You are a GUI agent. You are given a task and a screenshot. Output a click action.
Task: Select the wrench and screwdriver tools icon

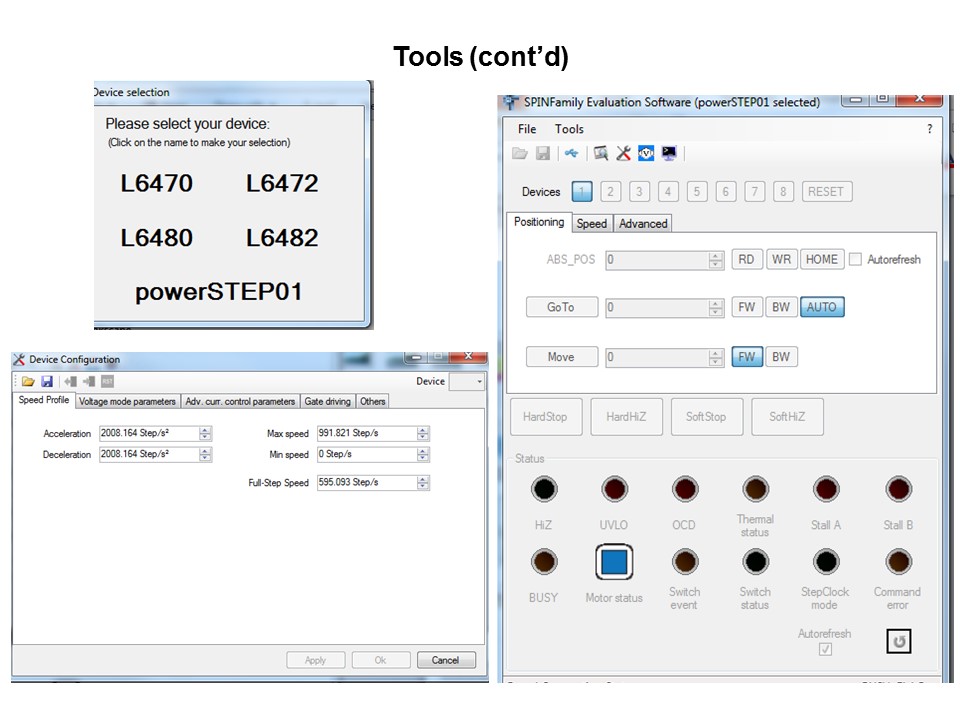(x=625, y=152)
